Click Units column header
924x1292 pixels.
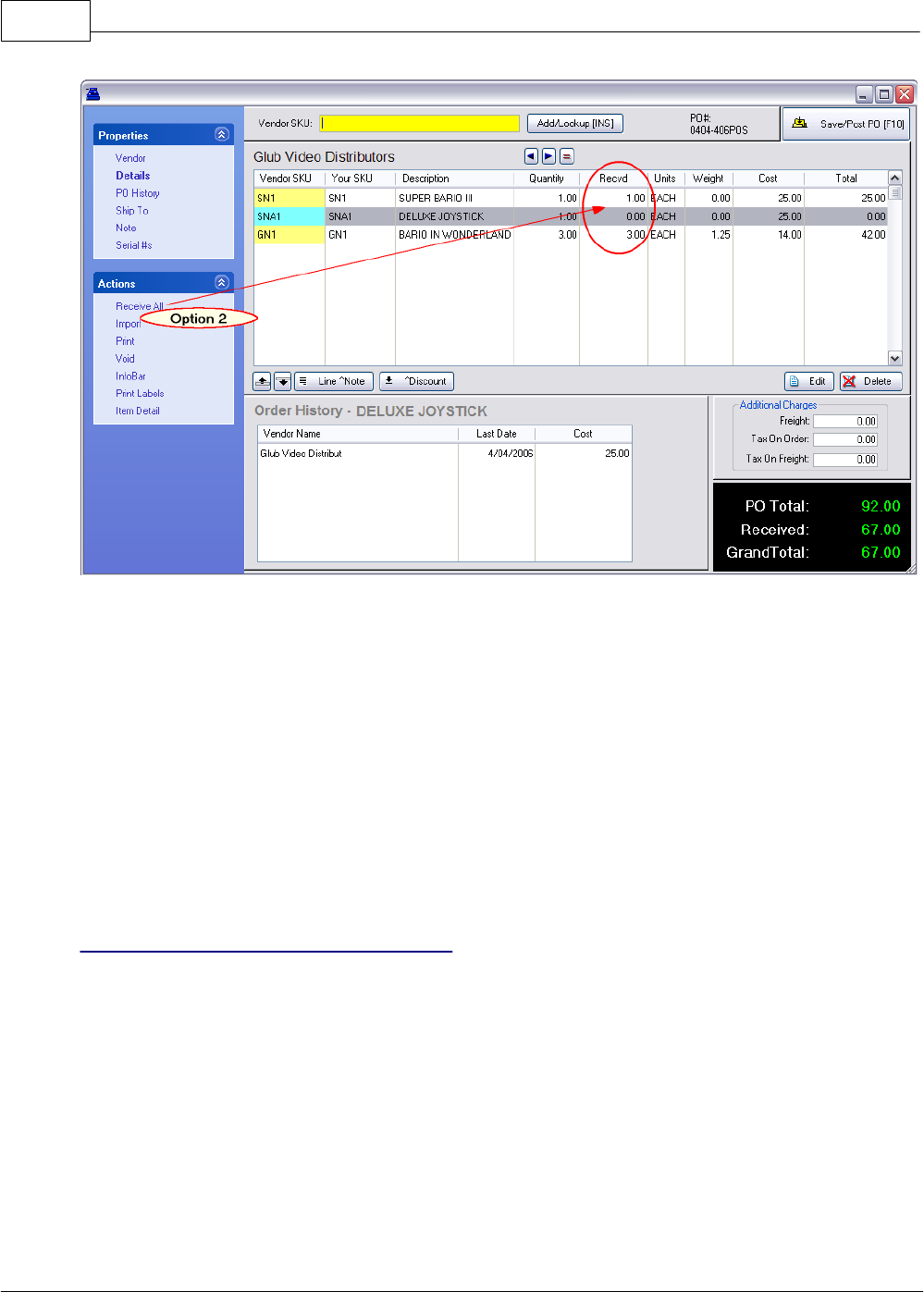665,178
